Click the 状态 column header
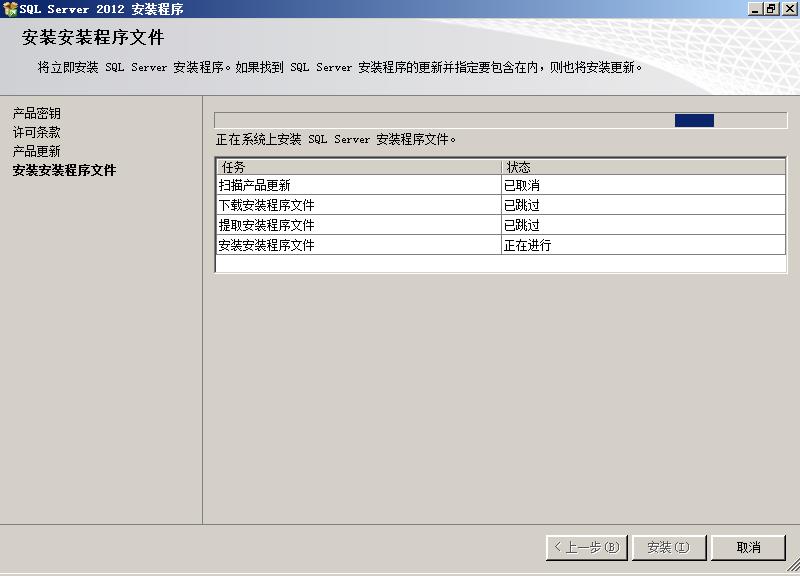The height and width of the screenshot is (576, 800). coord(643,167)
